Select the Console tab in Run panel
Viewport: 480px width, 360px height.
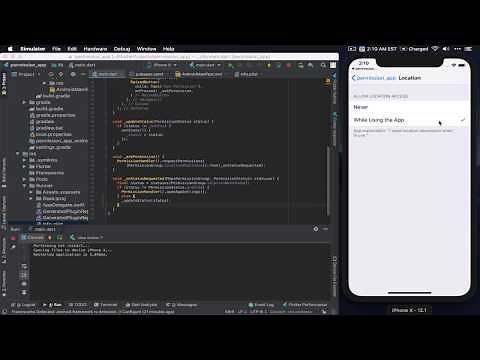[33, 237]
